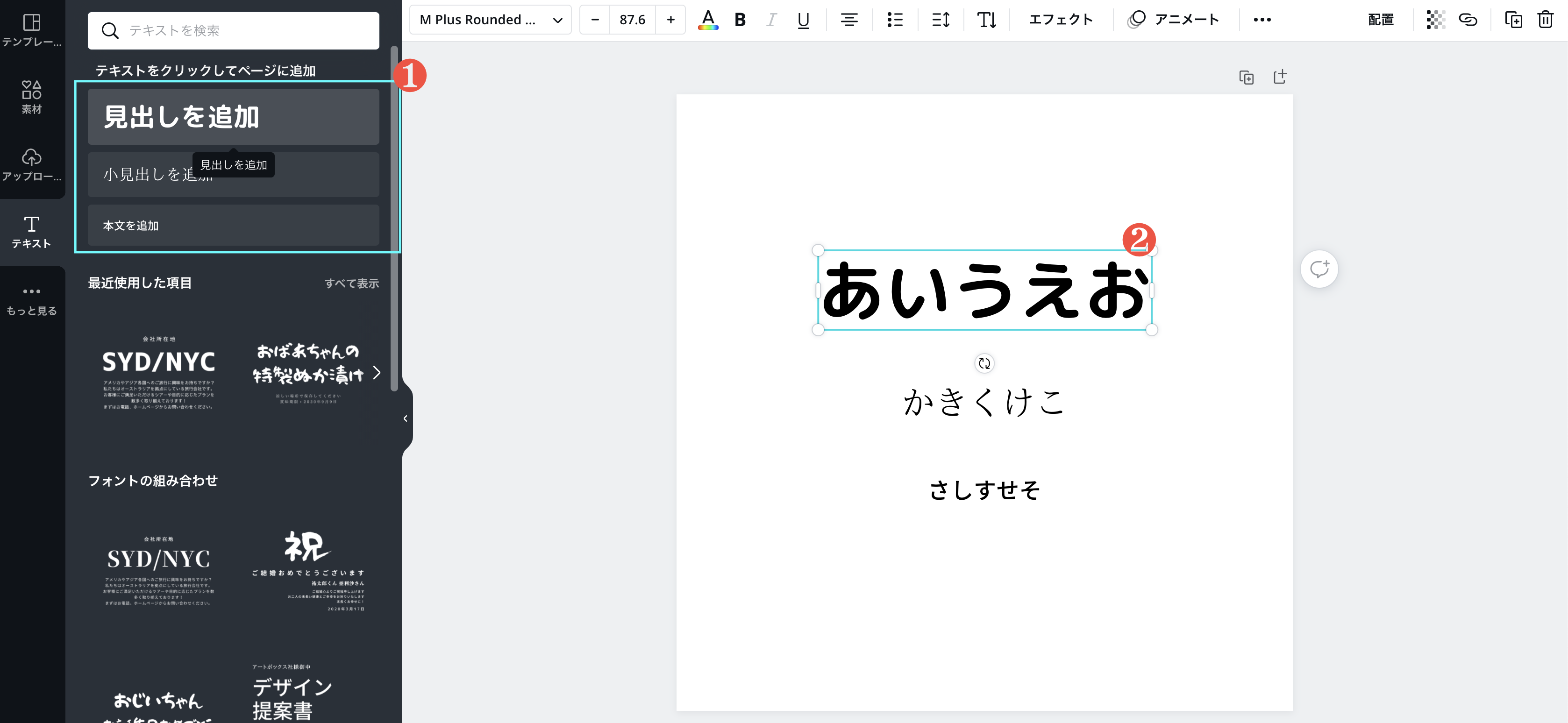Click the list bullet formatting icon
Screen dimensions: 1568x723
pyautogui.click(x=894, y=20)
